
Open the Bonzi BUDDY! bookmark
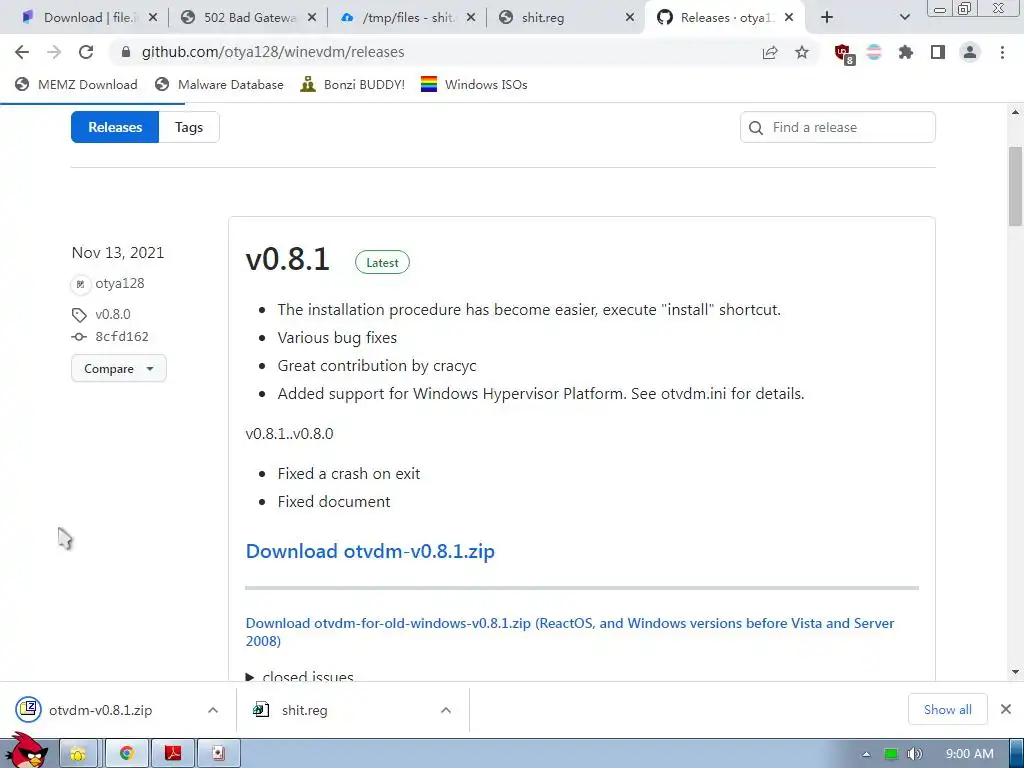coord(353,84)
